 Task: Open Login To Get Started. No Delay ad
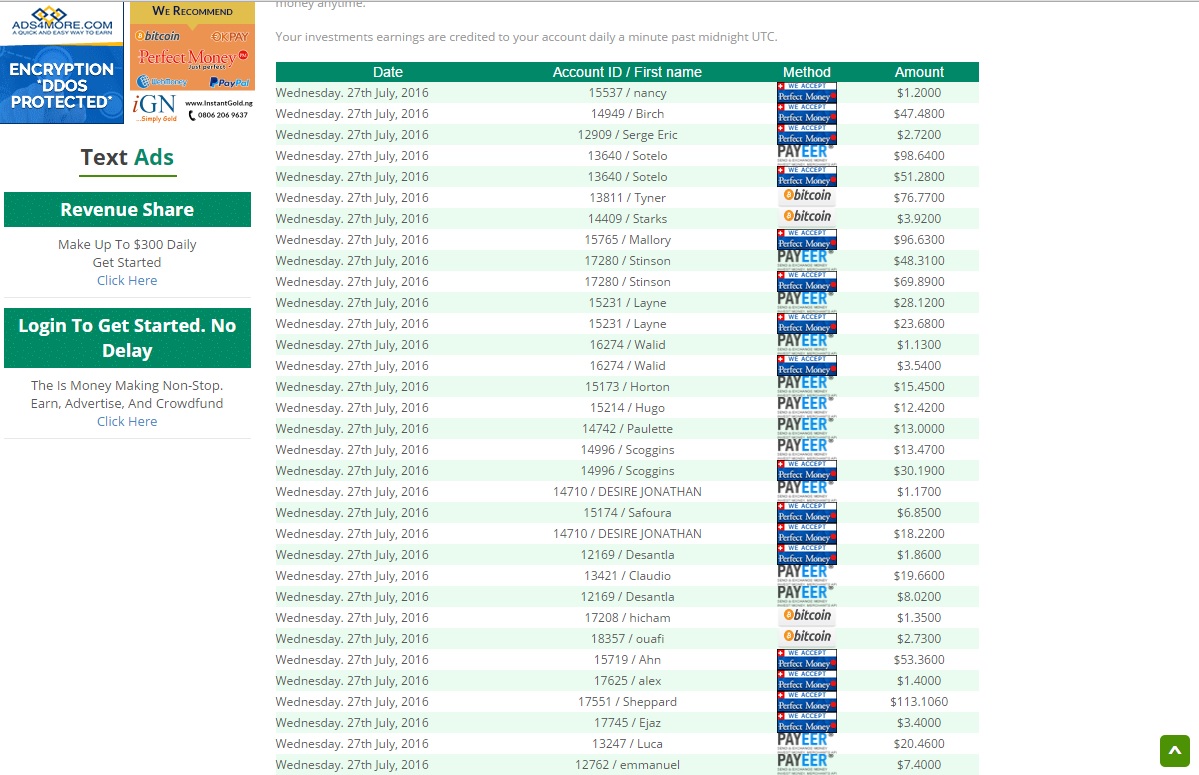127,338
